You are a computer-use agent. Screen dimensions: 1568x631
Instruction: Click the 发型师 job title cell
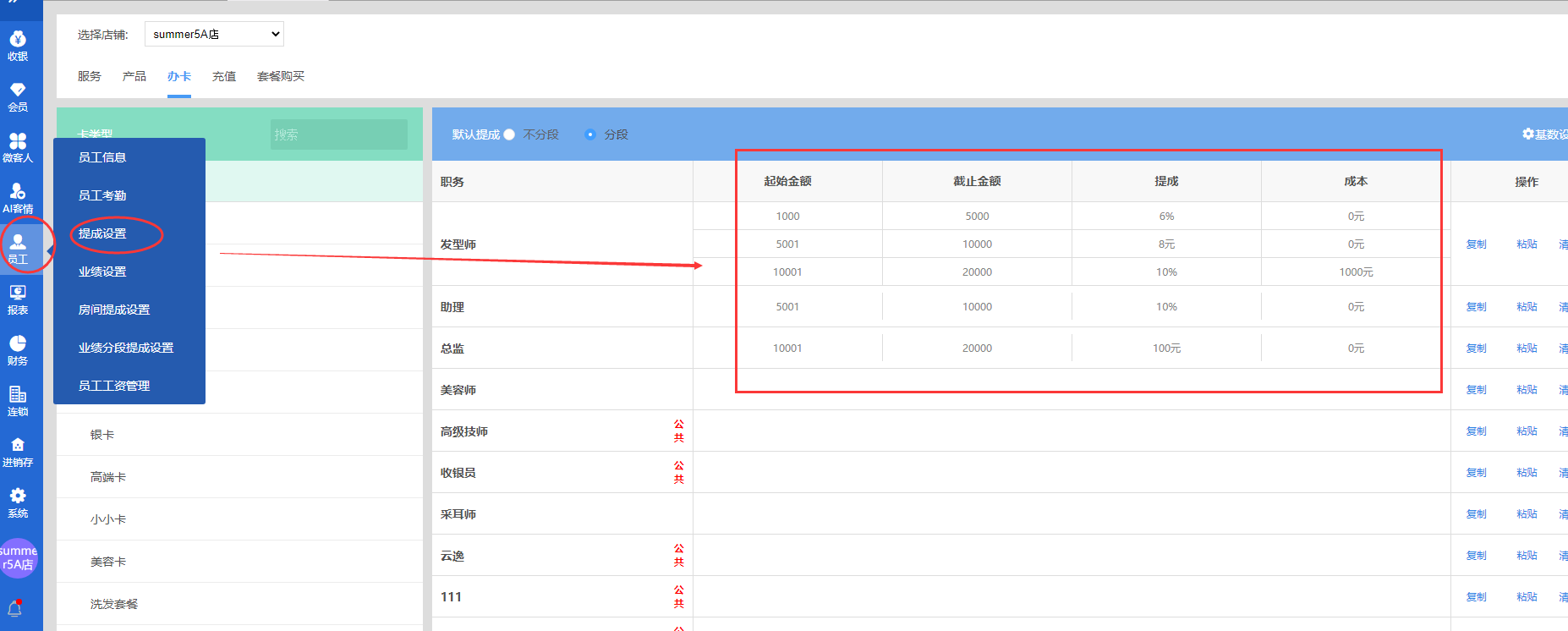point(562,244)
